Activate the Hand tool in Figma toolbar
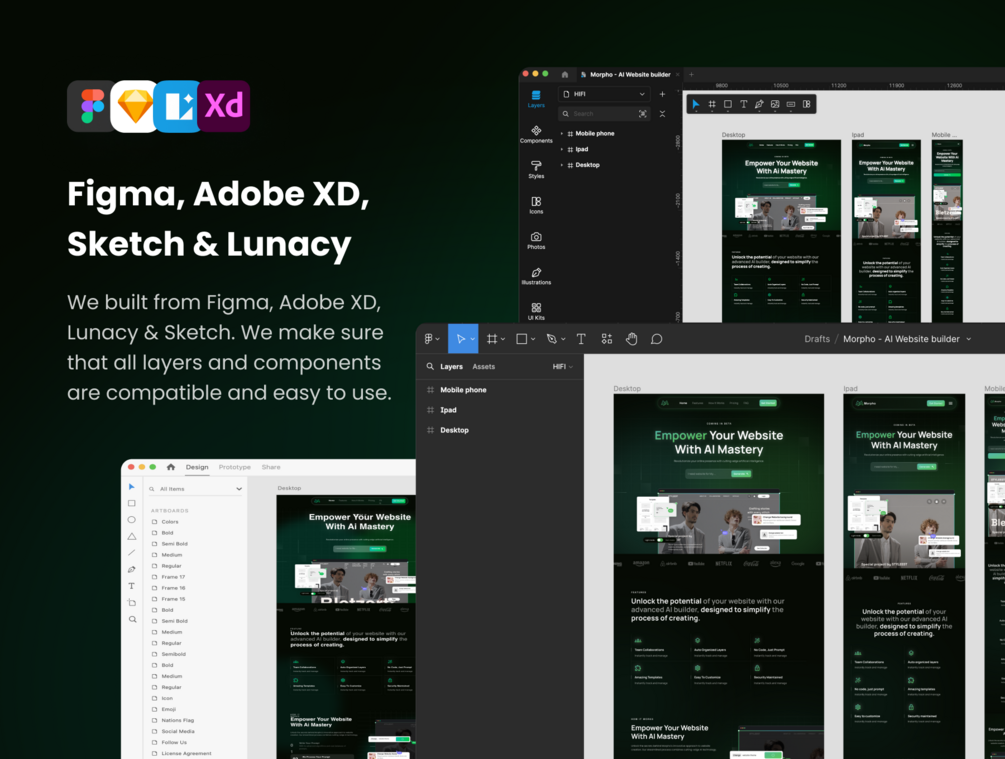1005x759 pixels. click(631, 339)
